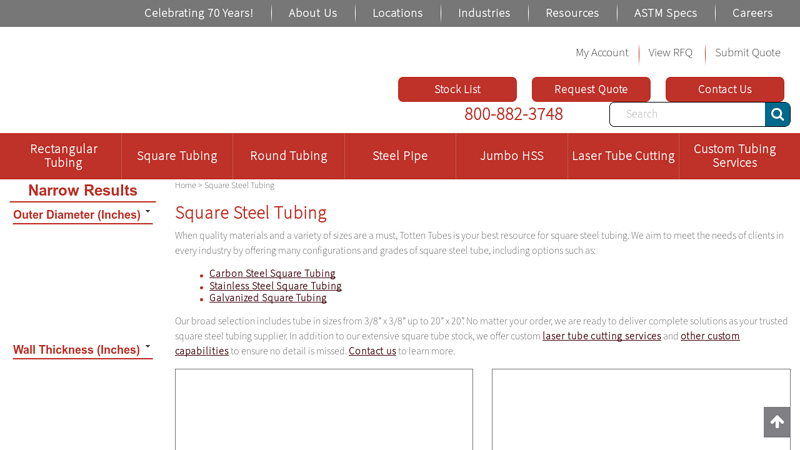
Task: Follow the other custom capabilities link
Action: click(x=710, y=336)
